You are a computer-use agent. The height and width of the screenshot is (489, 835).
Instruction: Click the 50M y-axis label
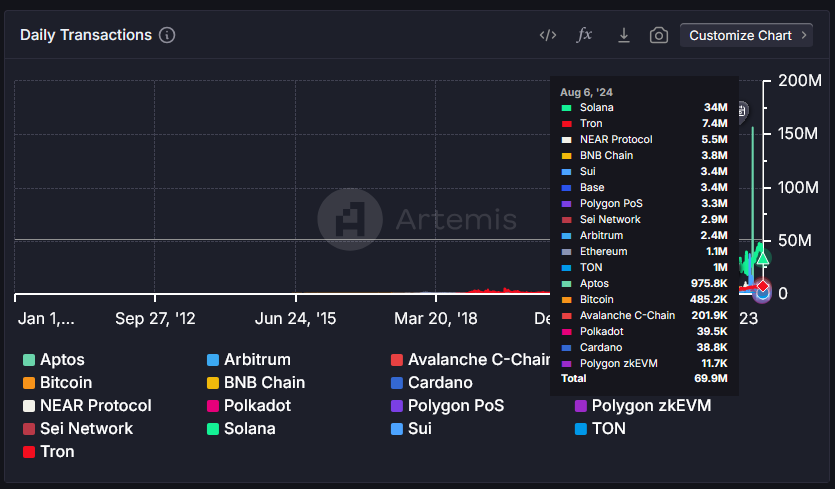point(795,240)
